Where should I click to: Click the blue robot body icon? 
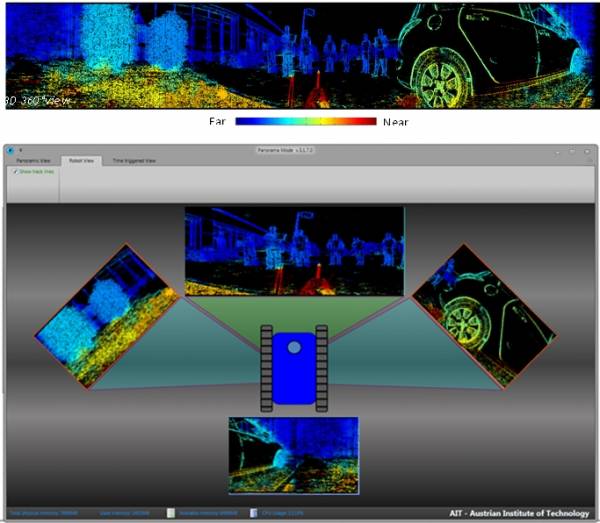point(294,366)
